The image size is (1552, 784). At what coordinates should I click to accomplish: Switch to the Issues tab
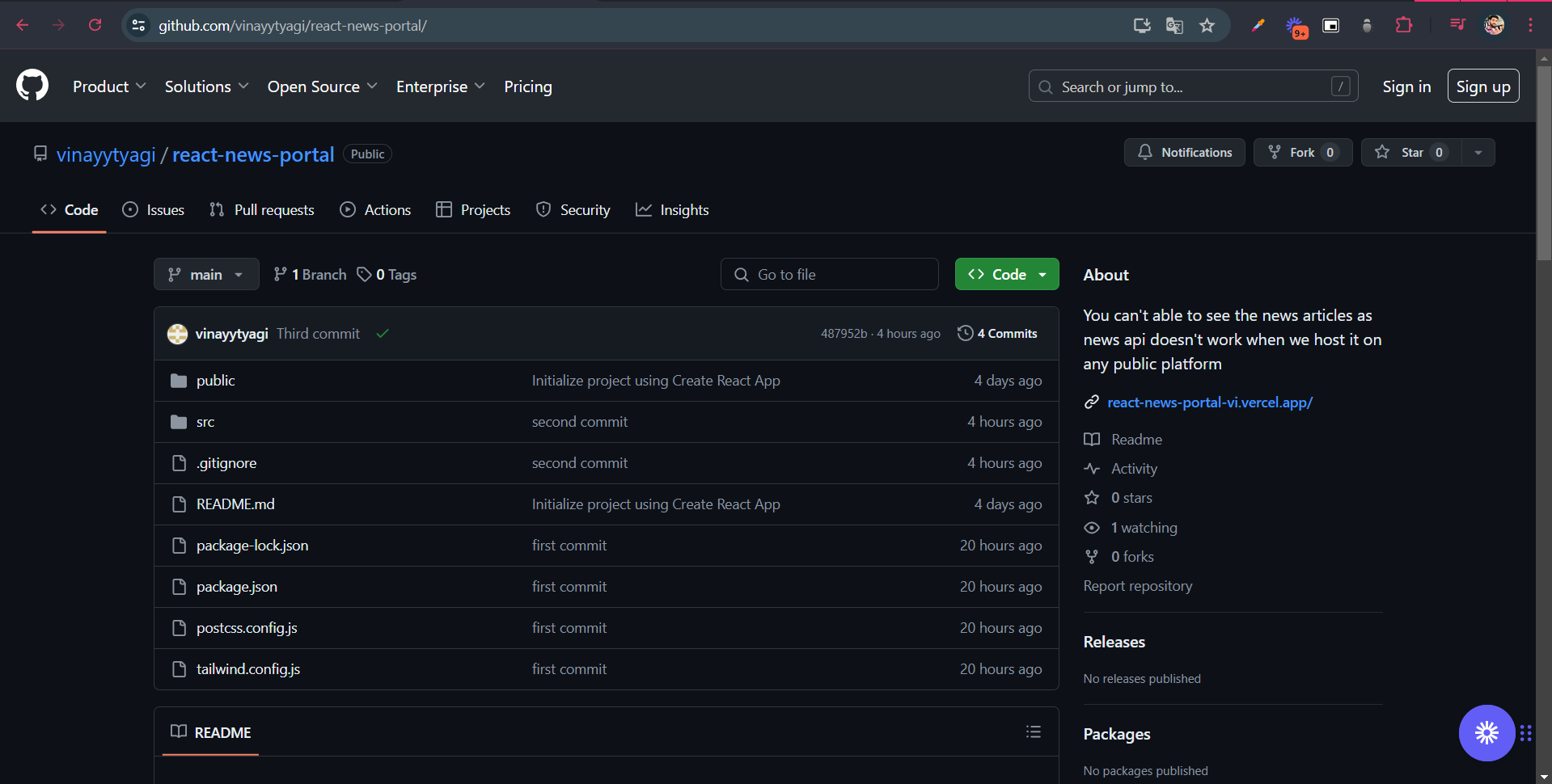[153, 209]
